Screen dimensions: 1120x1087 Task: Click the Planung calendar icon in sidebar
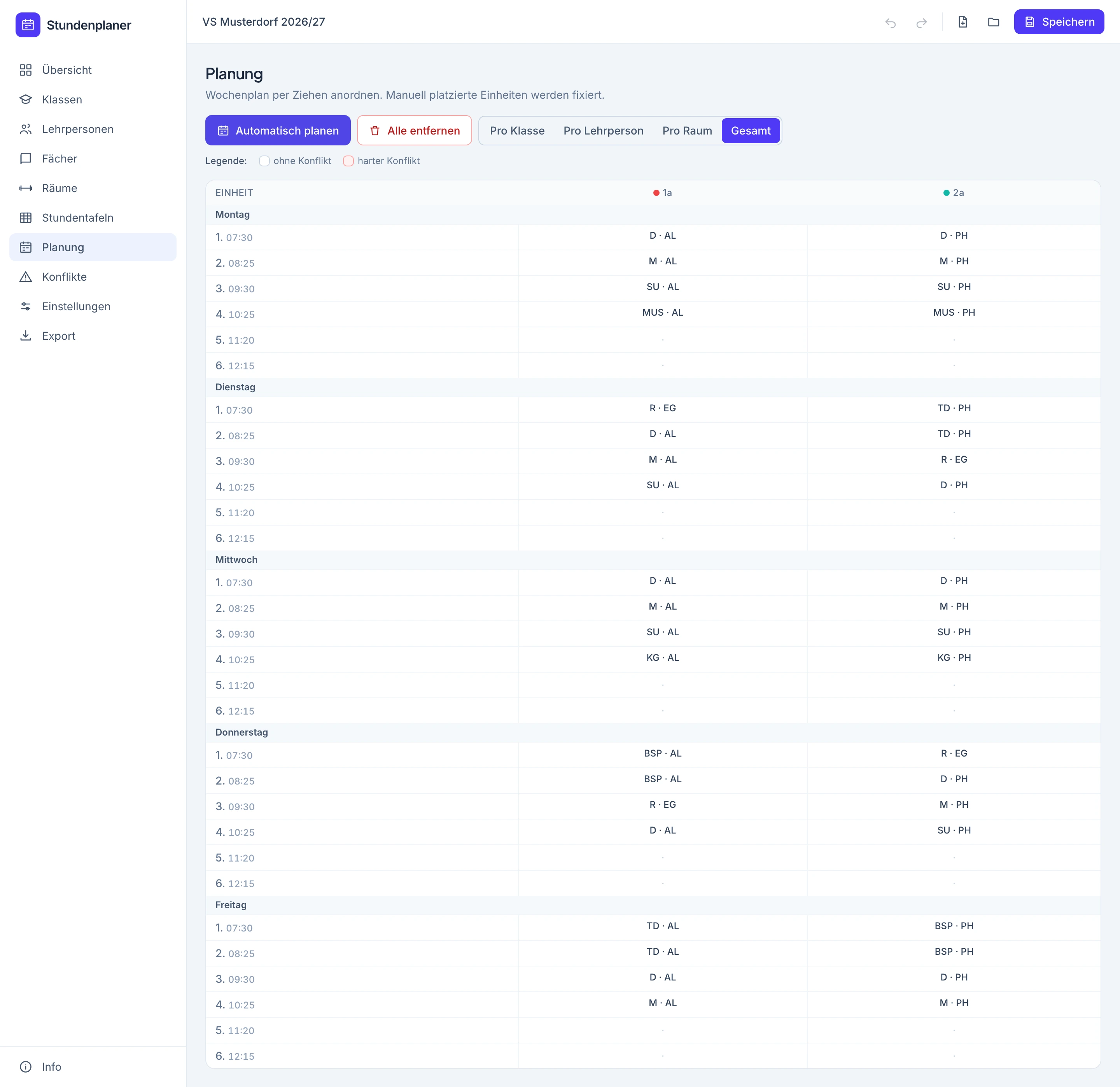[x=26, y=247]
